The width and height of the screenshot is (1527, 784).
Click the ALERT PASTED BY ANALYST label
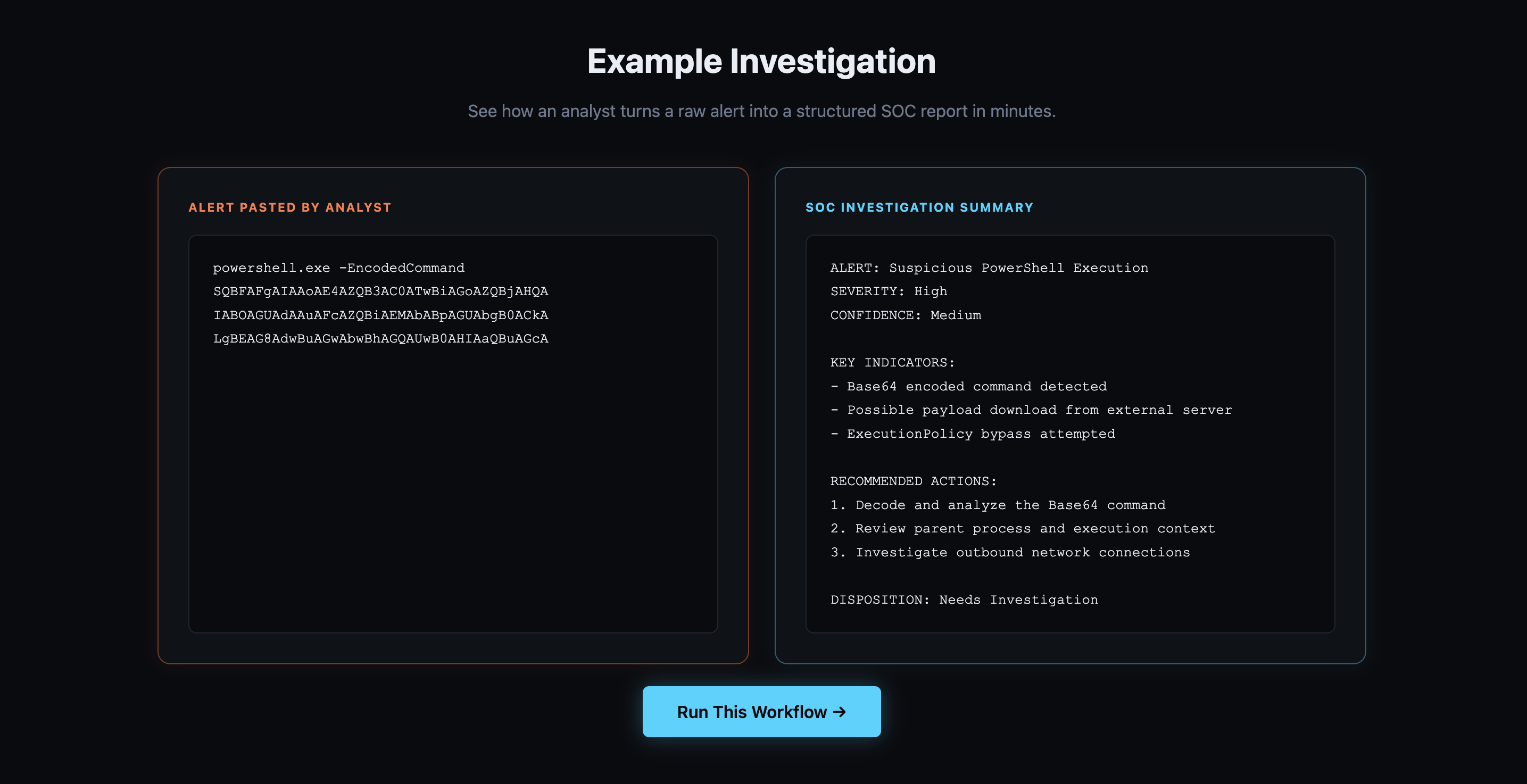(290, 207)
